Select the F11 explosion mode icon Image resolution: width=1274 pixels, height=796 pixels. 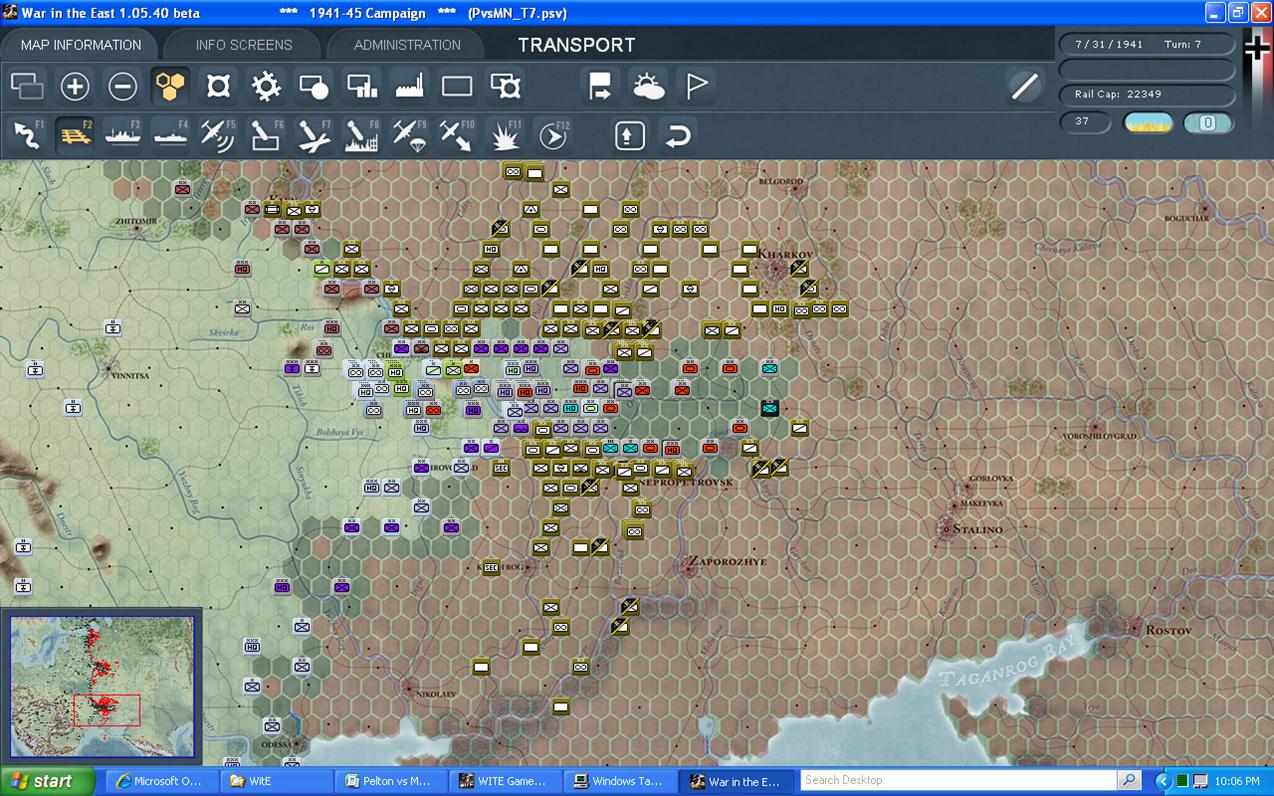505,135
